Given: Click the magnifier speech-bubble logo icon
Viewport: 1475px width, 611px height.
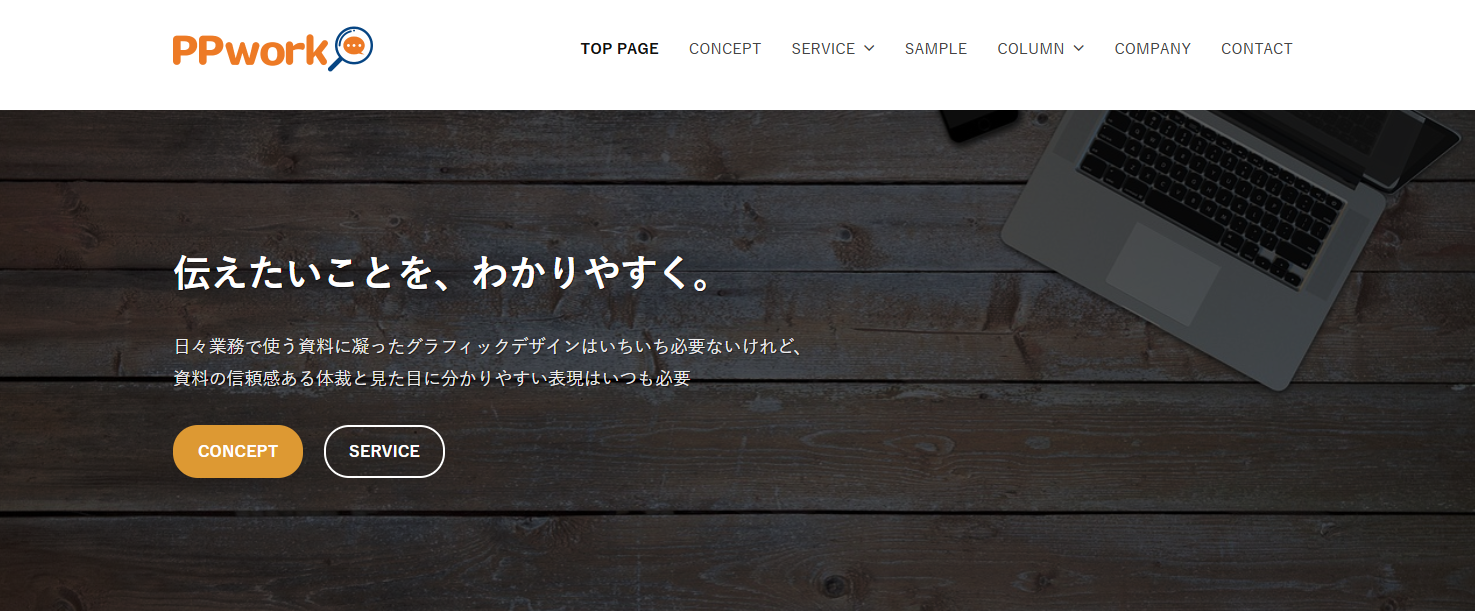Looking at the screenshot, I should tap(352, 48).
